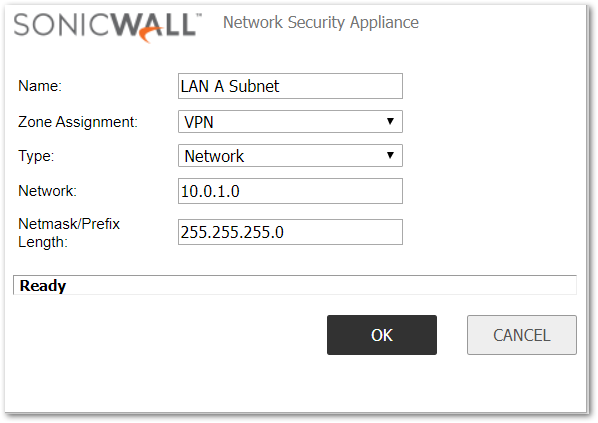This screenshot has height=423, width=598.
Task: Click the Name: label
Action: (40, 86)
